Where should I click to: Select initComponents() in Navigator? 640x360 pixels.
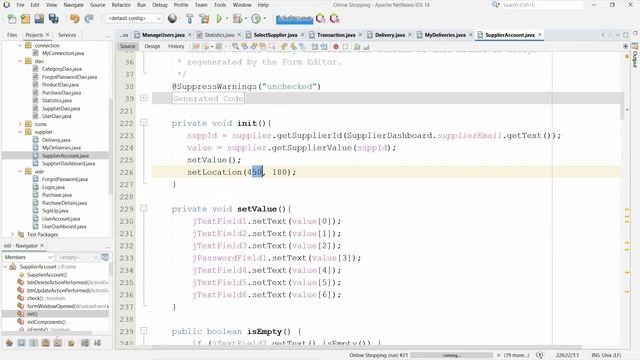point(46,322)
